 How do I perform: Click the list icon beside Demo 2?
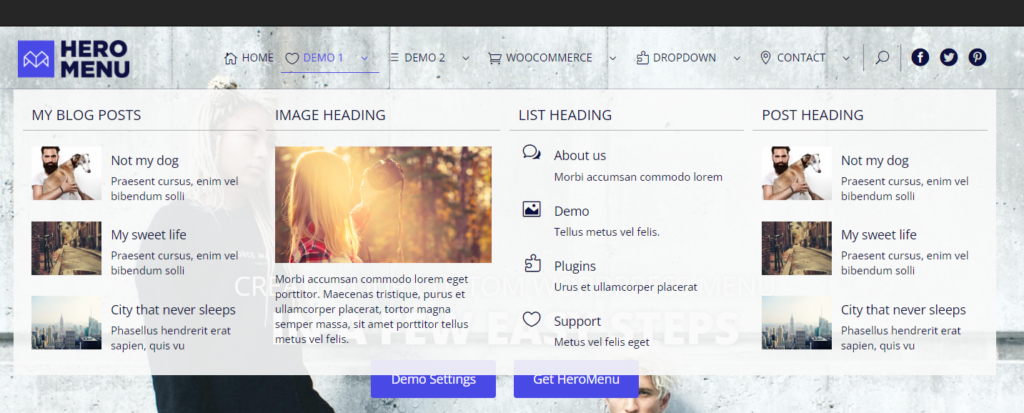(x=394, y=58)
